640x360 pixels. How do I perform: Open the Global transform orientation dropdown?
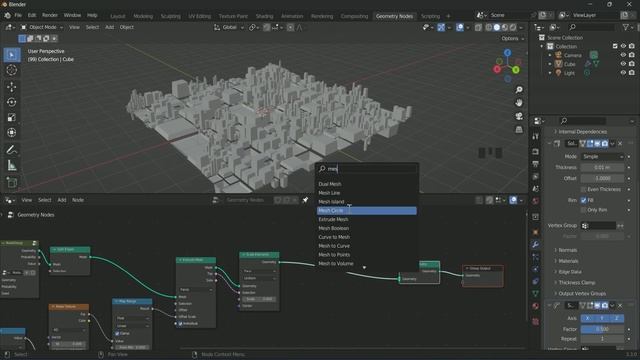(x=229, y=27)
